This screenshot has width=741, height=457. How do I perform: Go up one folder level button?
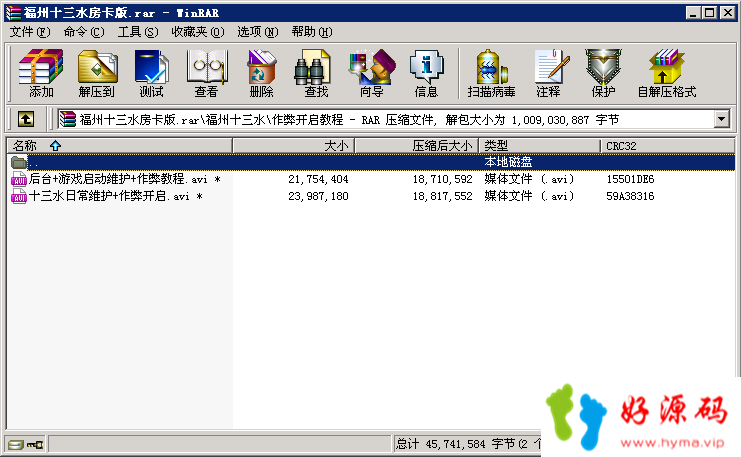pos(26,119)
